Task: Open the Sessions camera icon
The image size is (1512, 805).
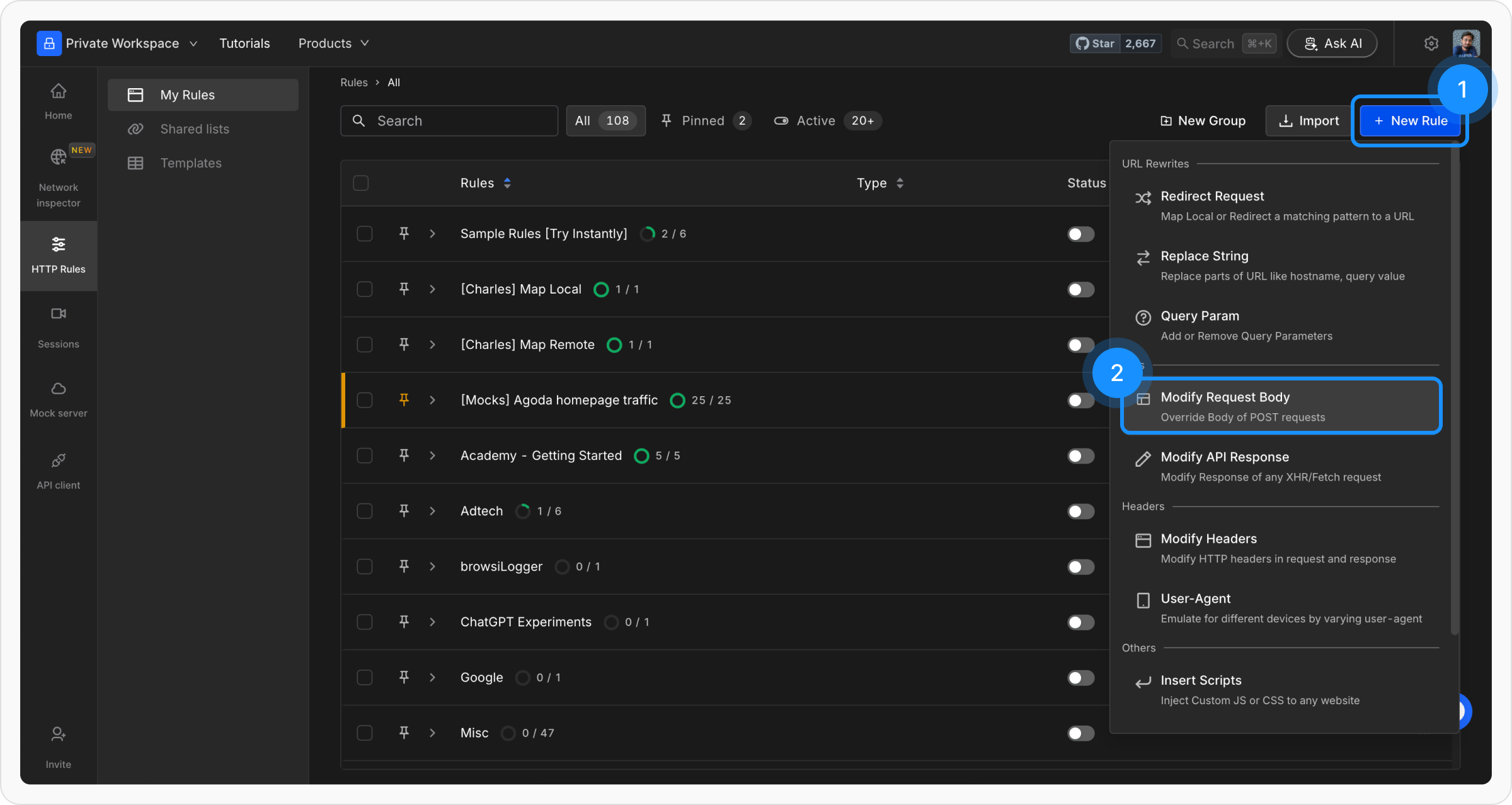Action: pyautogui.click(x=58, y=314)
